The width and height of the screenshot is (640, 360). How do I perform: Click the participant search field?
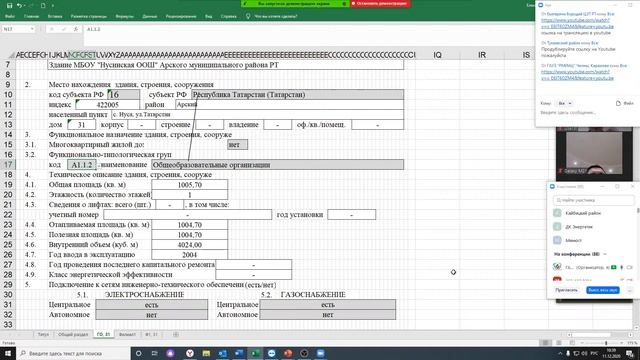point(593,200)
